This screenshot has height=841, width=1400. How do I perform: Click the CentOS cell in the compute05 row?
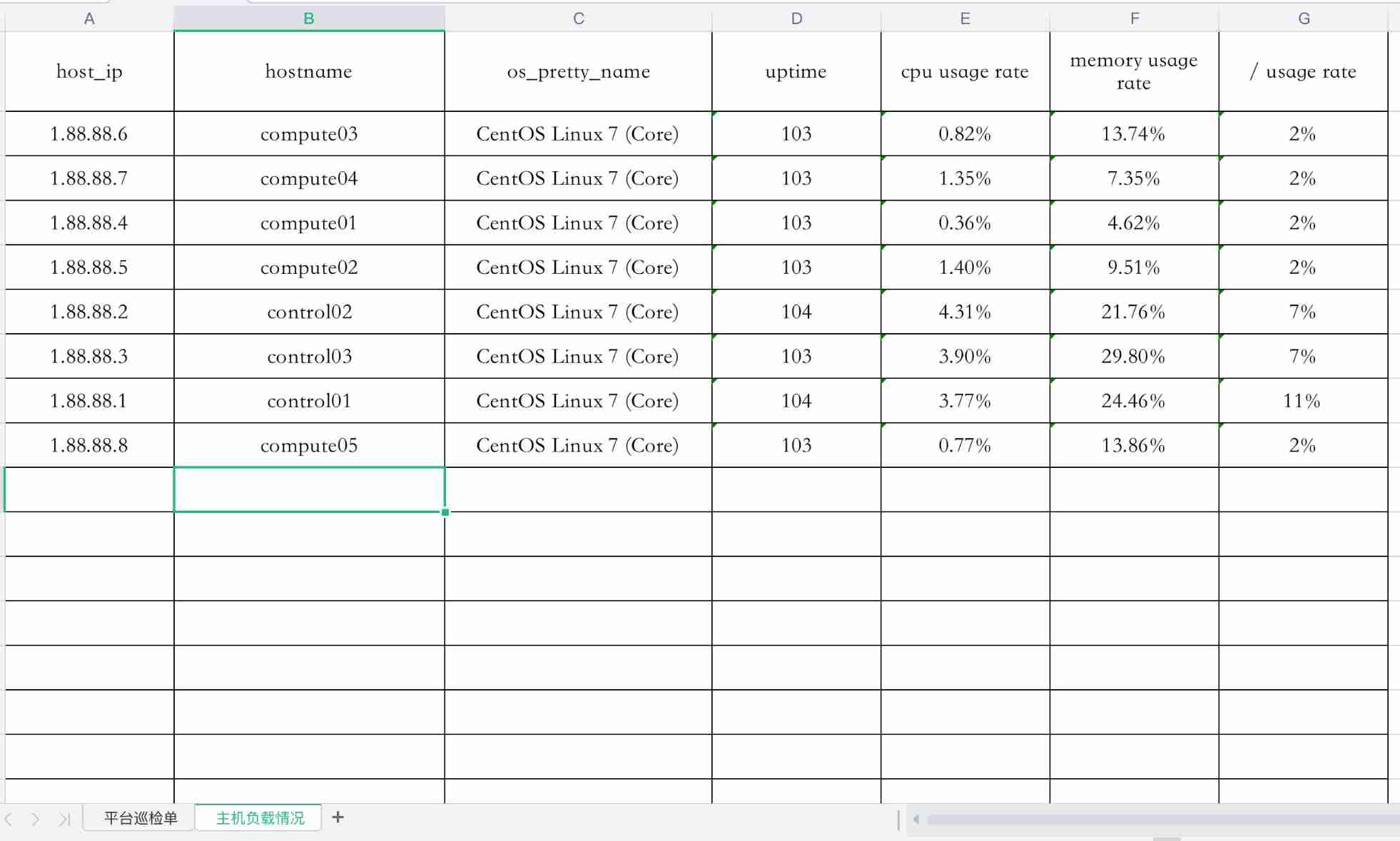click(x=577, y=445)
